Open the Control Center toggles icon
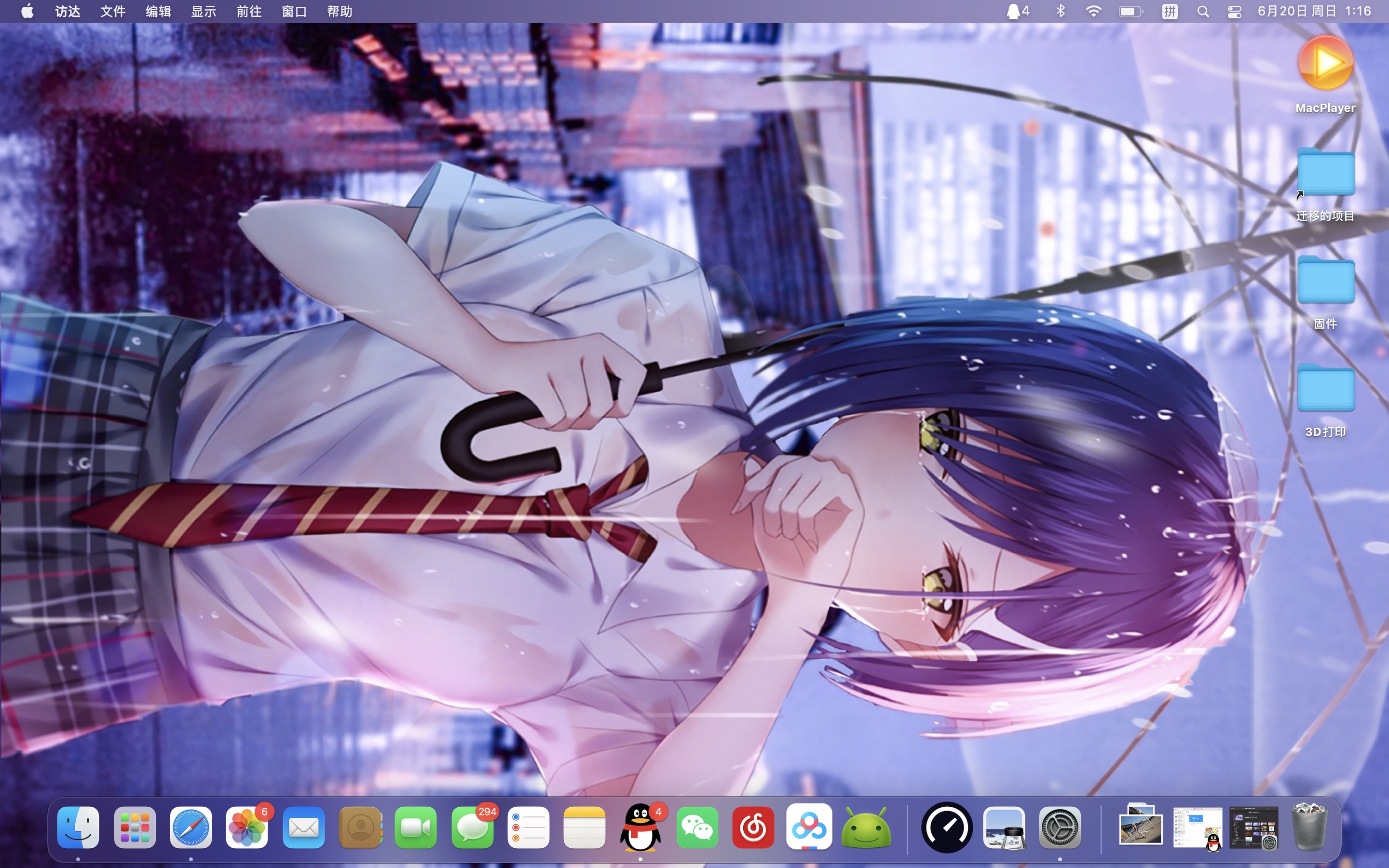The width and height of the screenshot is (1389, 868). (1234, 12)
